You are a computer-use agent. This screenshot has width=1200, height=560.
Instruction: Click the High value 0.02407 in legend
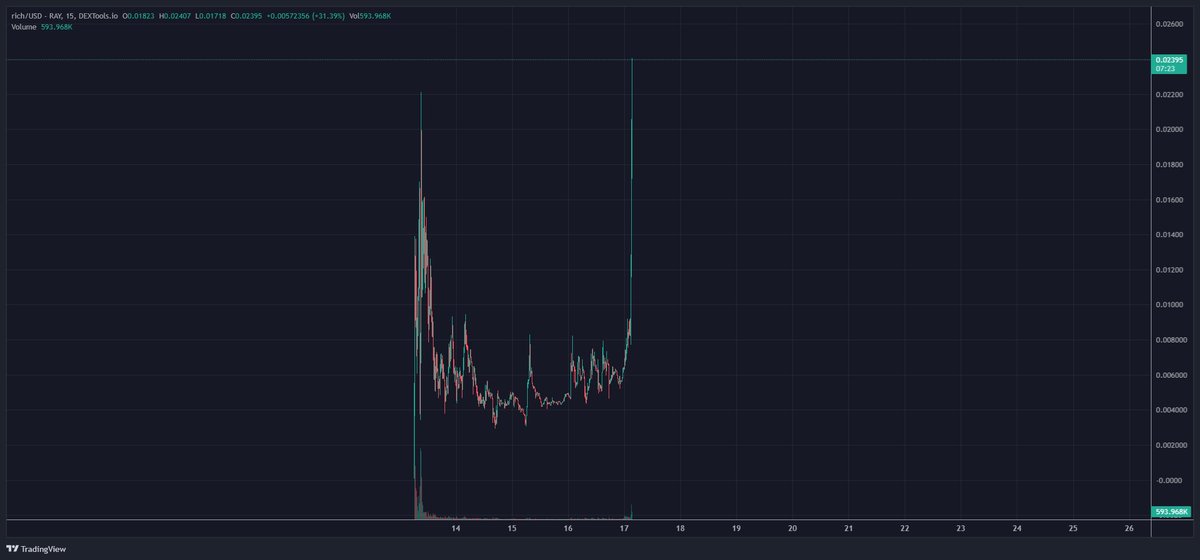[176, 16]
